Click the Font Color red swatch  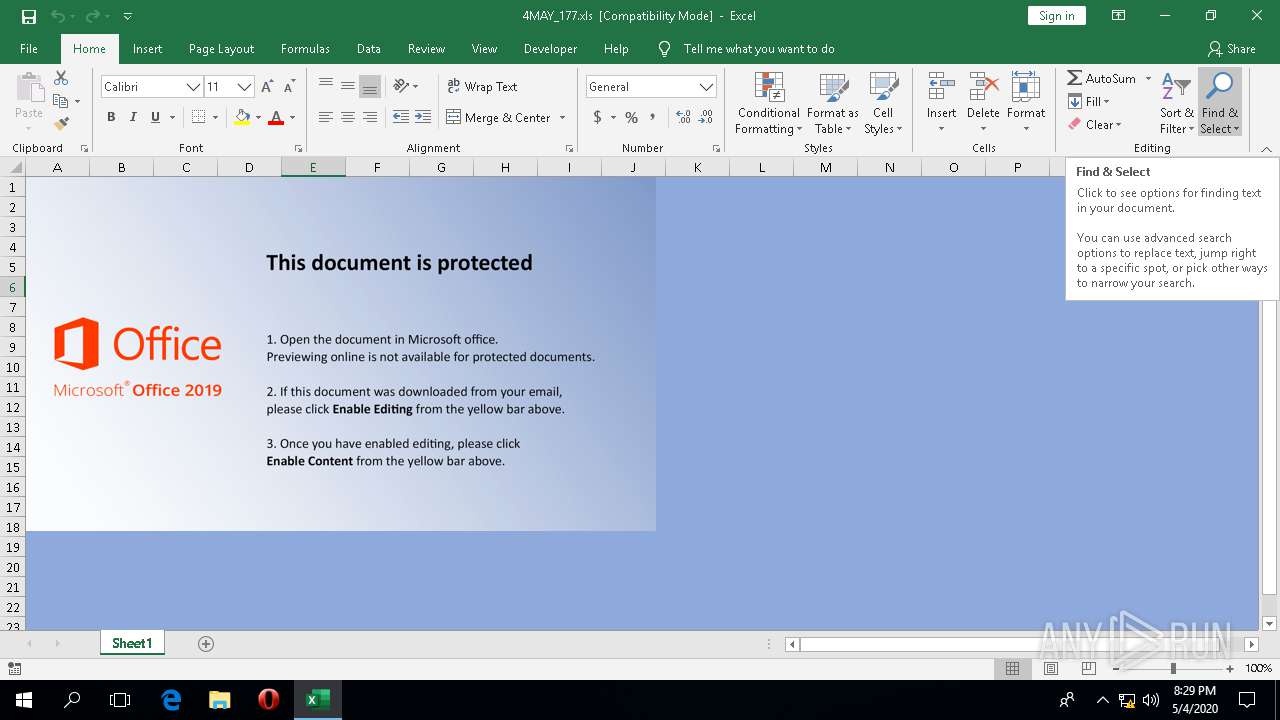(276, 117)
